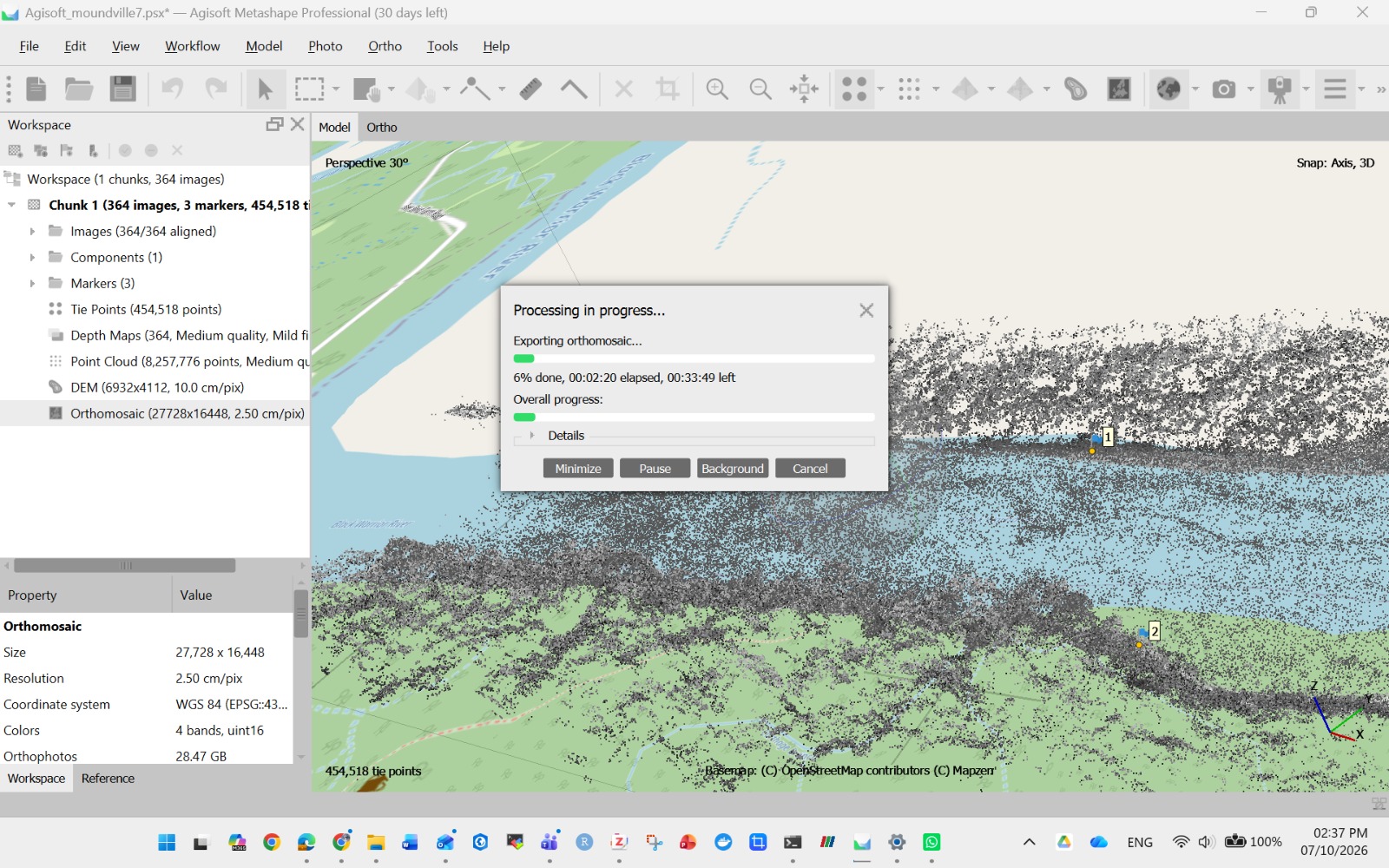The image size is (1389, 868).
Task: Click the Delete Selection X icon
Action: 623,89
